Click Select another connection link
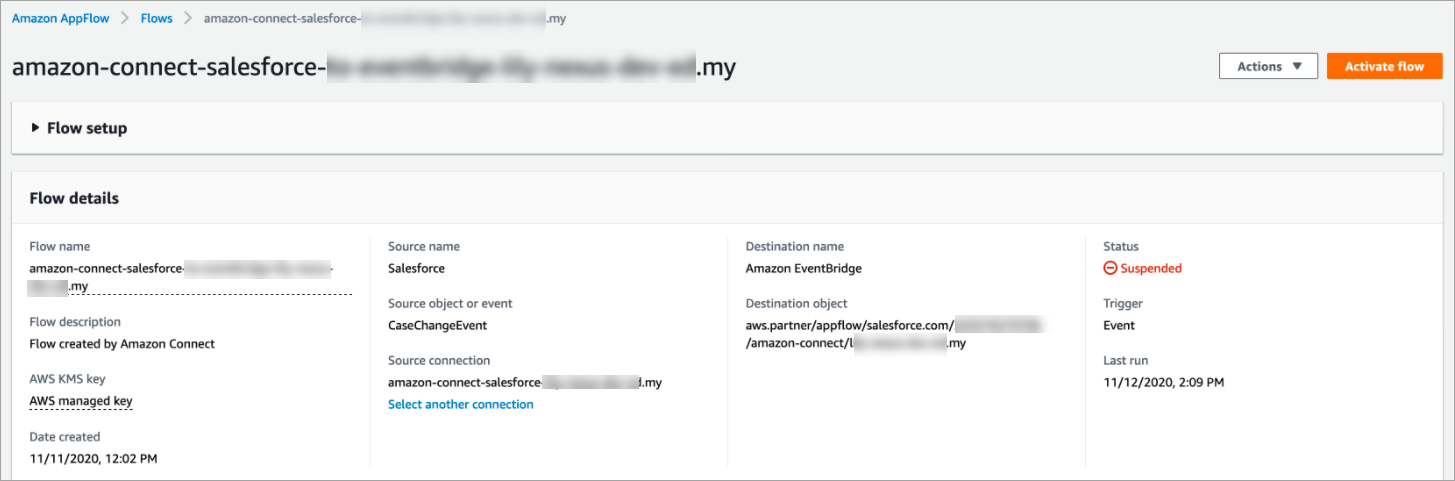The image size is (1455, 481). click(x=460, y=404)
